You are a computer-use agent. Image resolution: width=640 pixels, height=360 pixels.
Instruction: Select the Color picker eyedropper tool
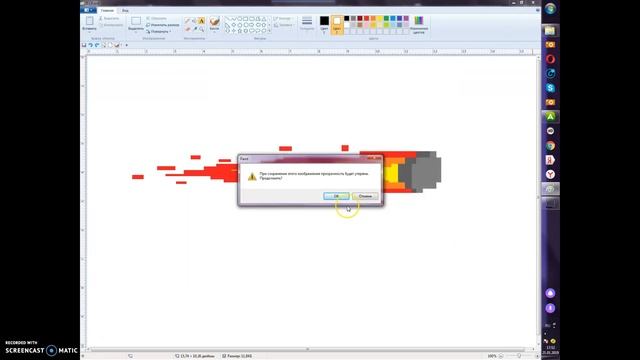(x=194, y=29)
